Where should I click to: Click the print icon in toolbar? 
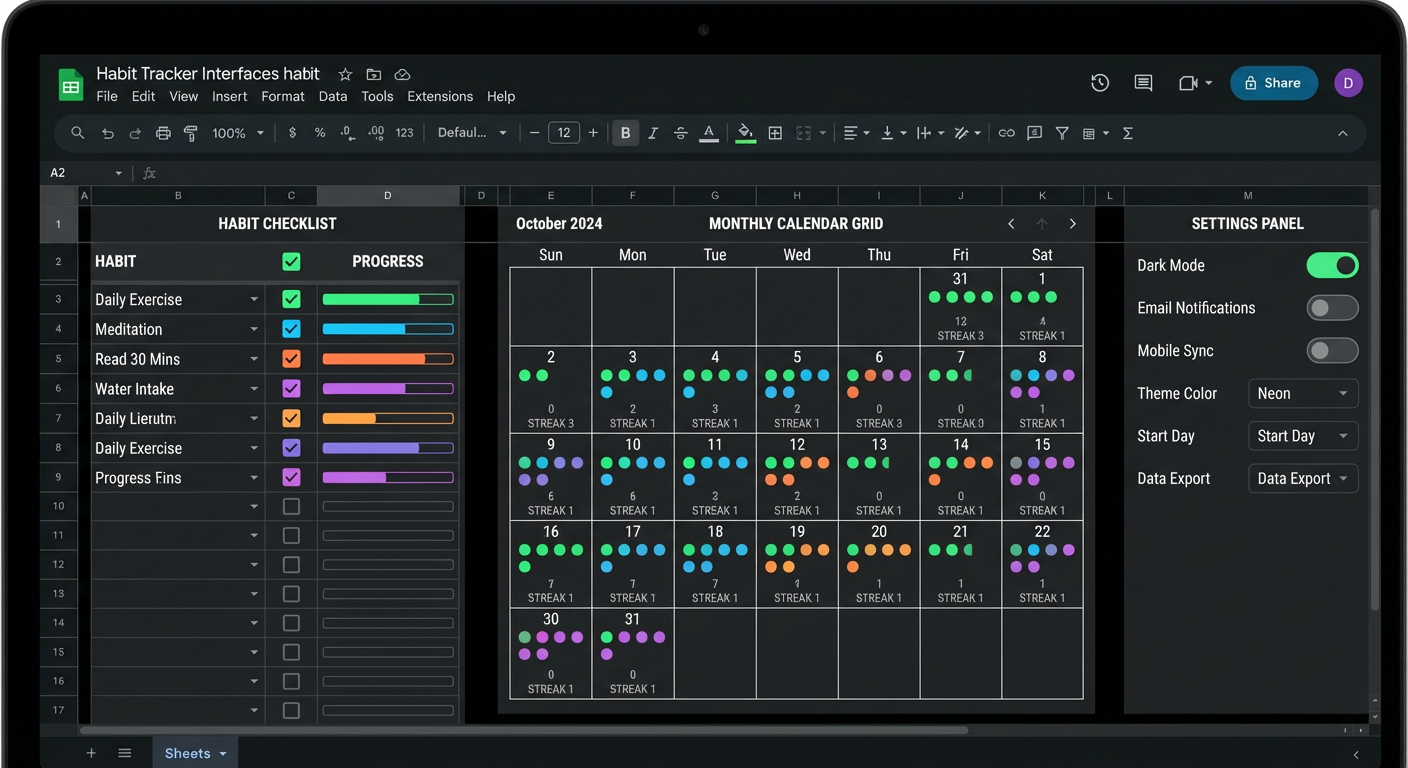[163, 133]
